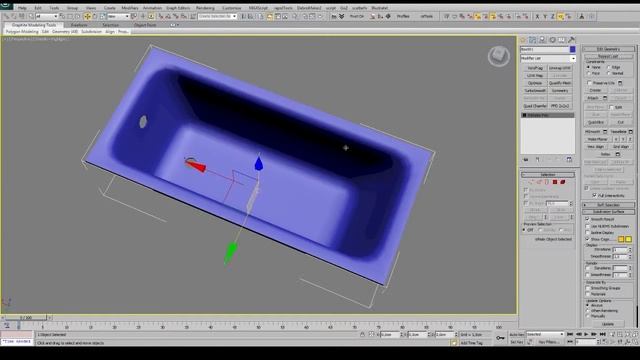
Task: Click the object name input field
Action: tap(544, 49)
